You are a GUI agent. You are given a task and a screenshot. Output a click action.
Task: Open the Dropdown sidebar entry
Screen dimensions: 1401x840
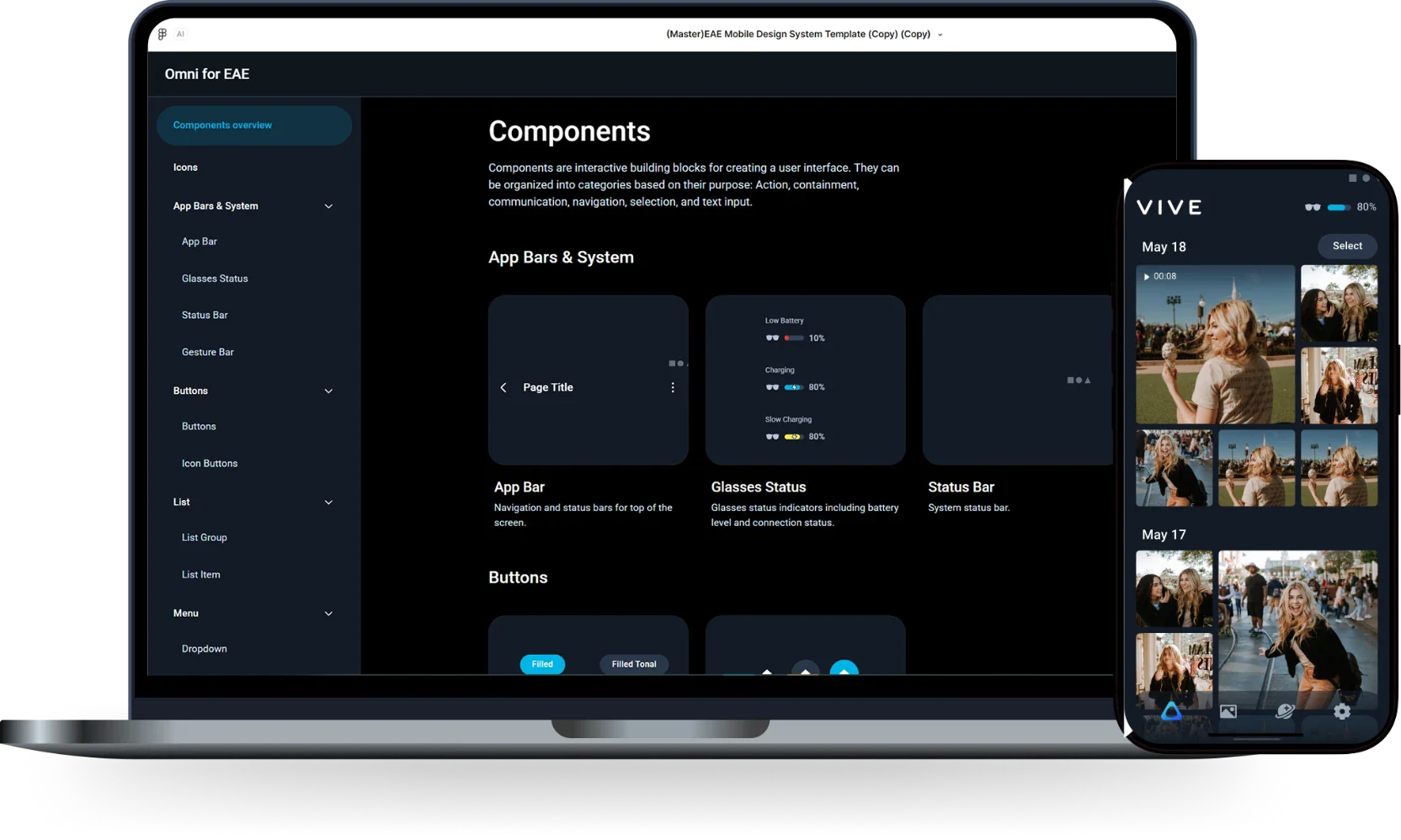(x=205, y=649)
